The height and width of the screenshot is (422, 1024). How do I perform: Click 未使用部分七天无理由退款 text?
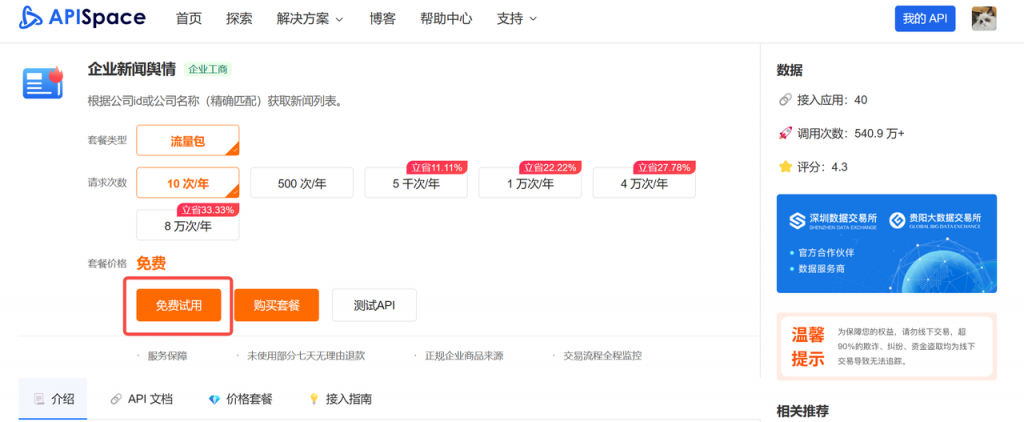click(306, 356)
